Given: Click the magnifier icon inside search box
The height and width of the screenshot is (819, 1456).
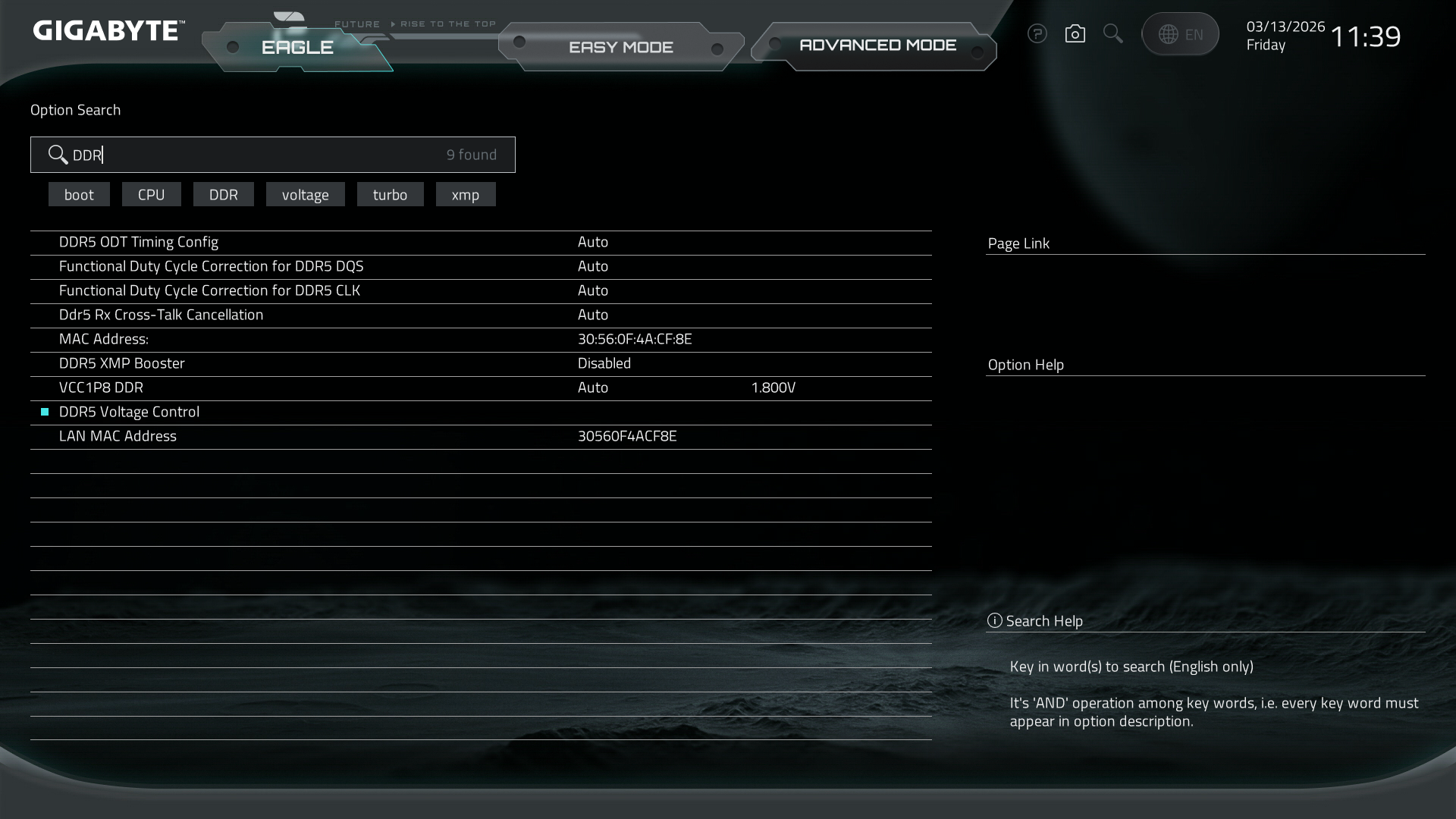Looking at the screenshot, I should [58, 155].
